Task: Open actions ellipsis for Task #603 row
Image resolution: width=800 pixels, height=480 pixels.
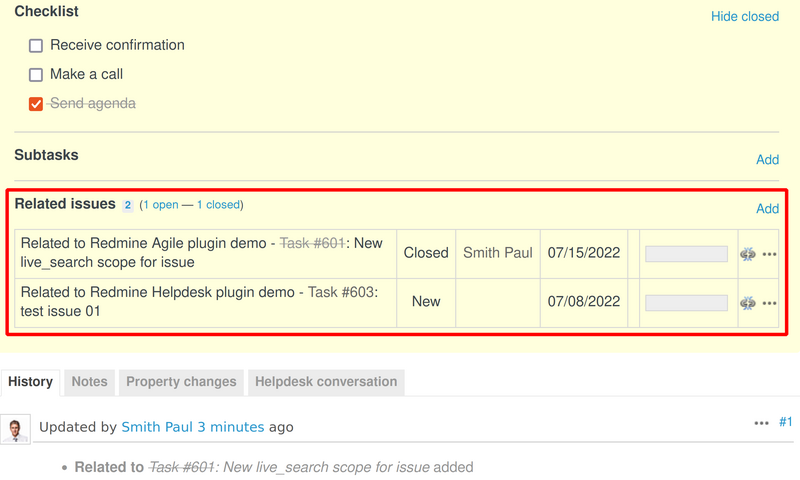Action: tap(769, 302)
